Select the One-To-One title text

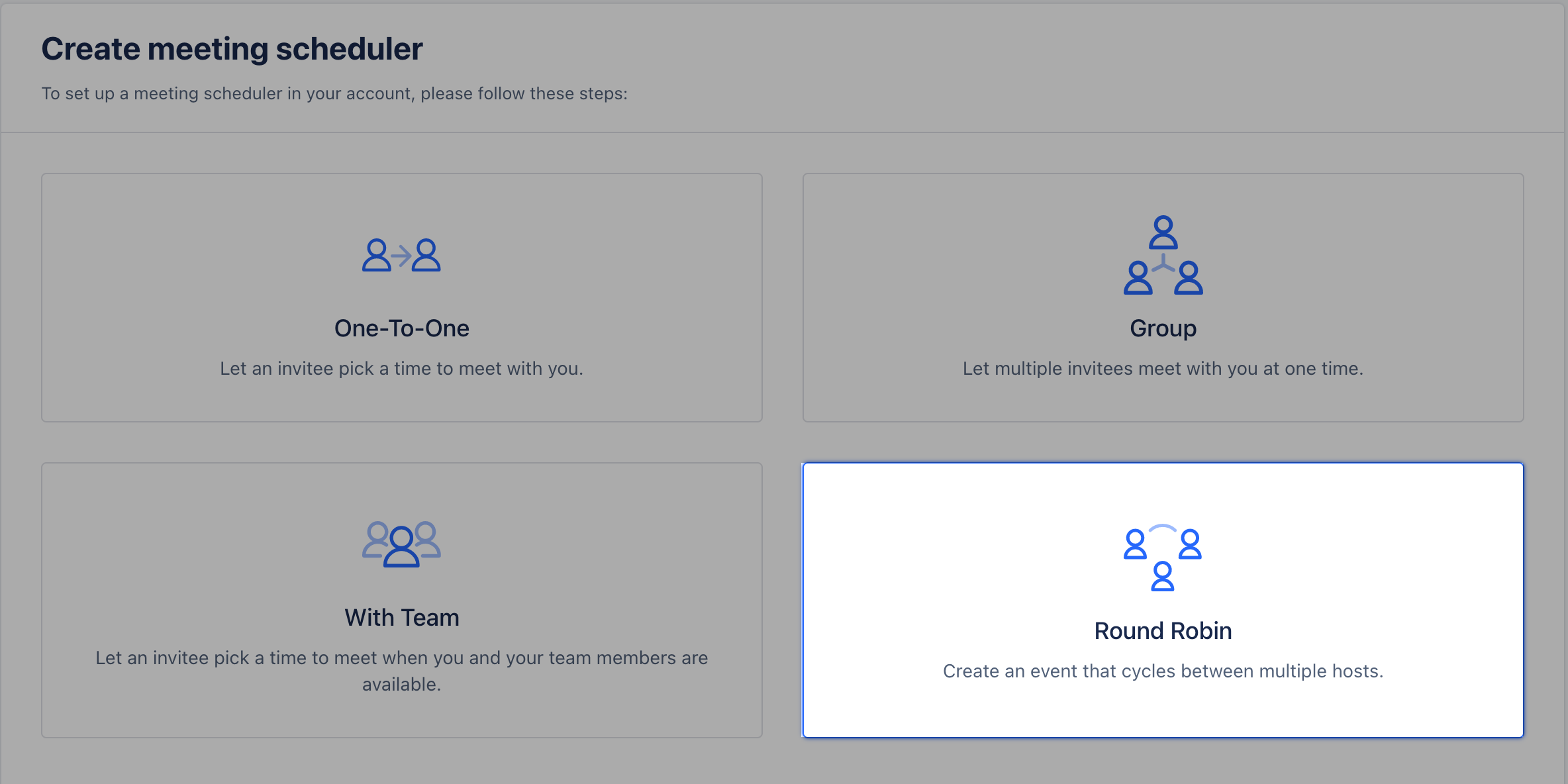[x=401, y=328]
